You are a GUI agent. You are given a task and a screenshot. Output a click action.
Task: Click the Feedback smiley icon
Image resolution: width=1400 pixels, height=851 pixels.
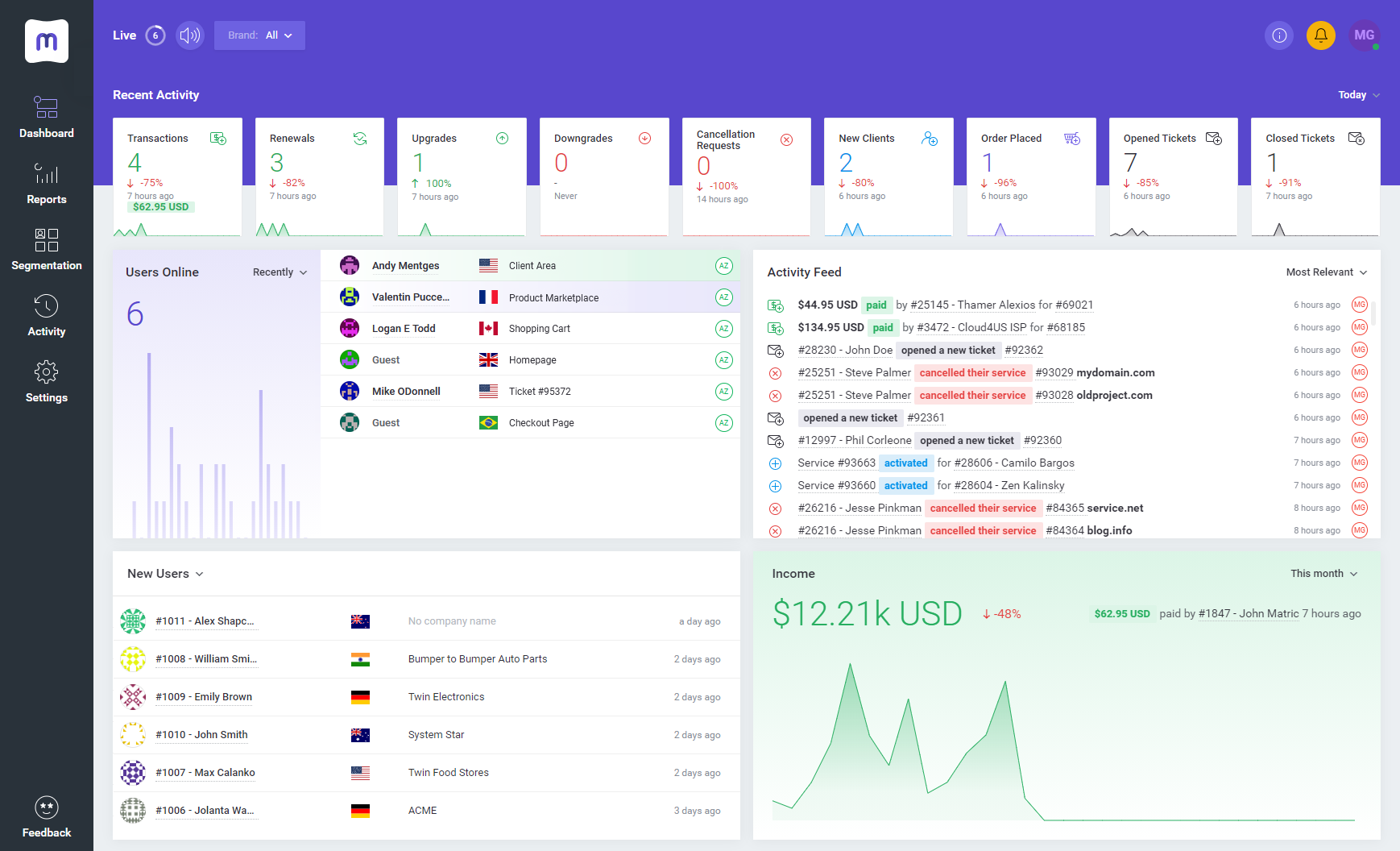[x=46, y=807]
